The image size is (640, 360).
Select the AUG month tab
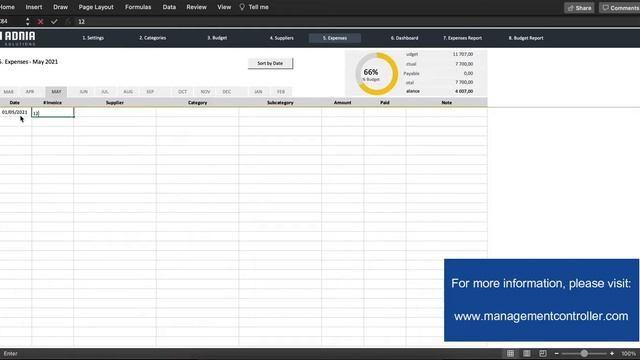click(128, 92)
